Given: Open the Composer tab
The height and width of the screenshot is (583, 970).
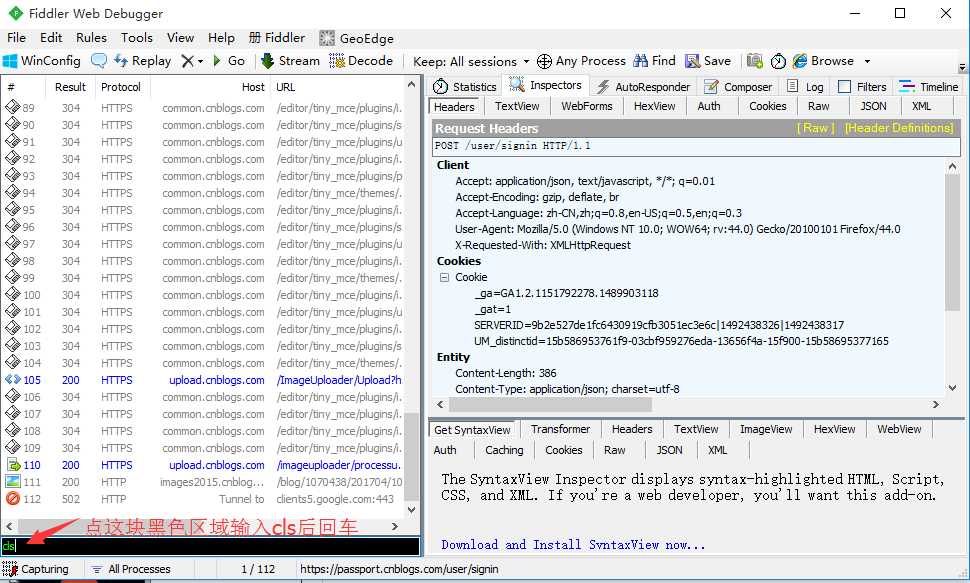Looking at the screenshot, I should (x=738, y=87).
